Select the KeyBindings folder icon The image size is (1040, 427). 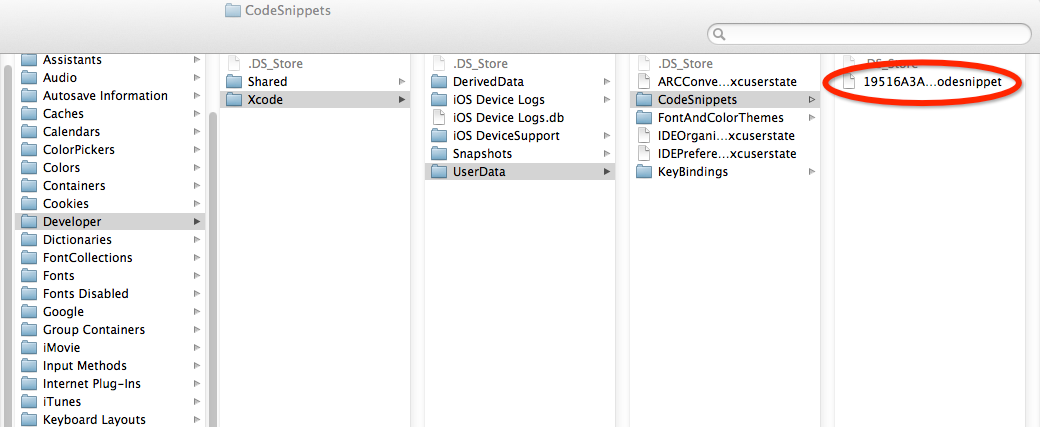[644, 172]
